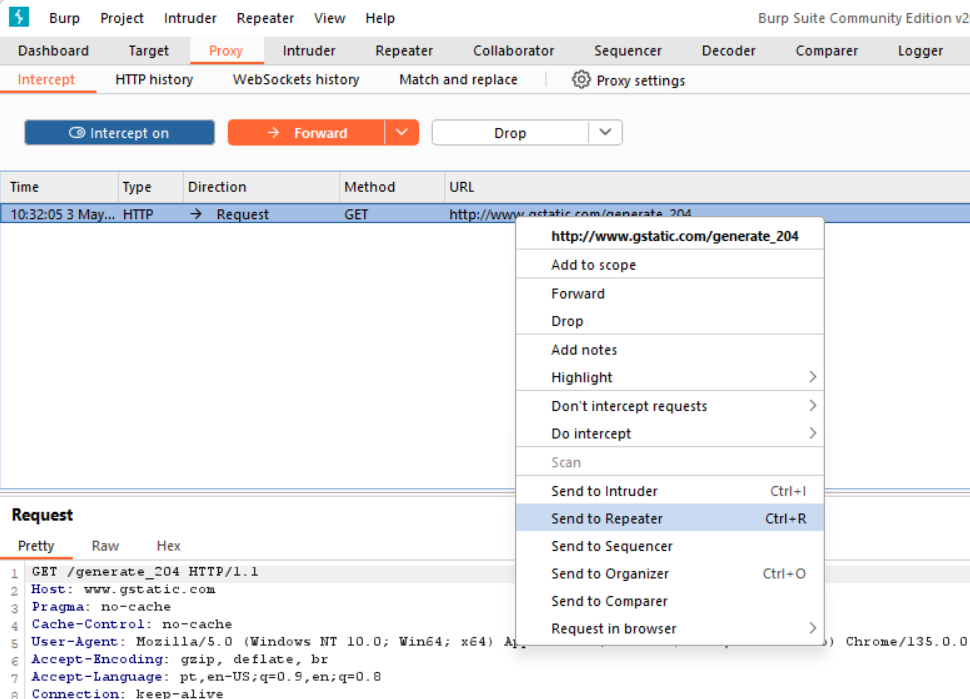Open the View menu
The width and height of the screenshot is (970, 699).
coord(329,18)
